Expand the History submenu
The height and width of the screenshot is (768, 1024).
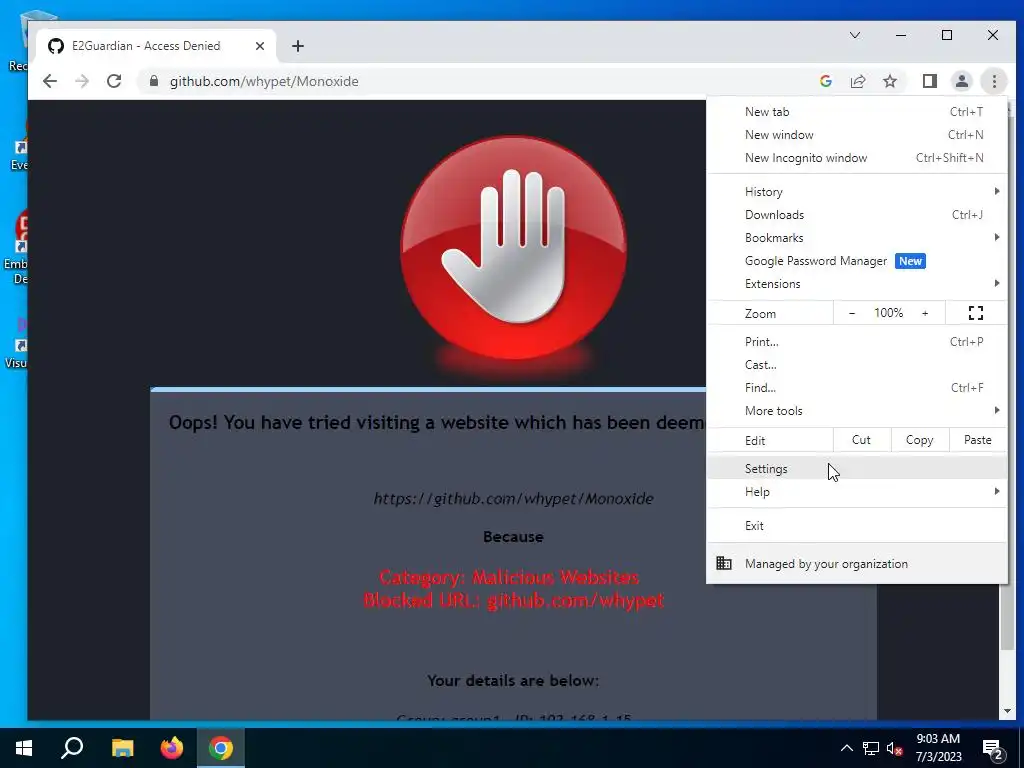tap(857, 191)
